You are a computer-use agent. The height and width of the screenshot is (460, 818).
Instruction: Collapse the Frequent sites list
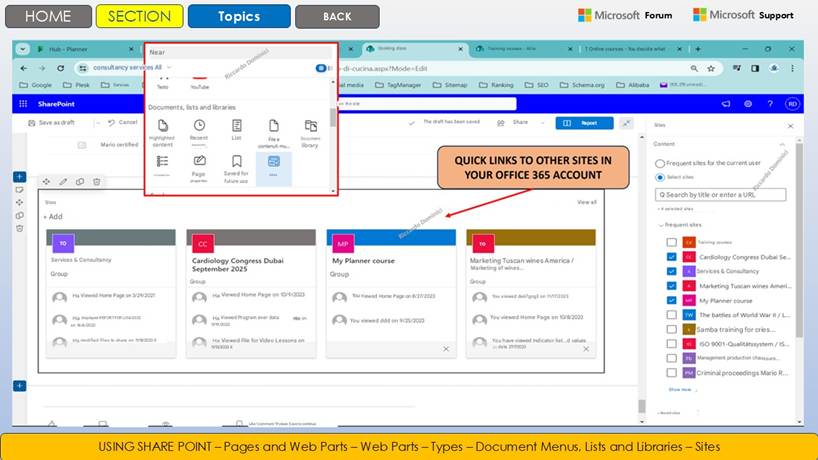(x=660, y=226)
